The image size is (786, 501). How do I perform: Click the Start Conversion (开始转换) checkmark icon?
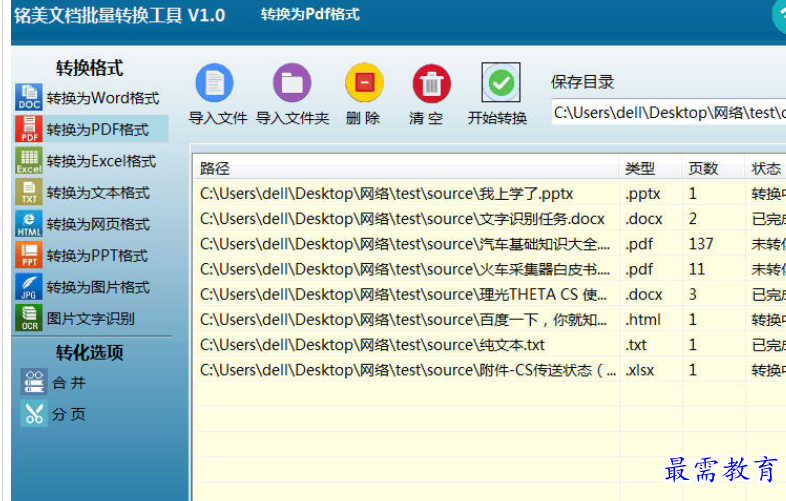point(501,82)
